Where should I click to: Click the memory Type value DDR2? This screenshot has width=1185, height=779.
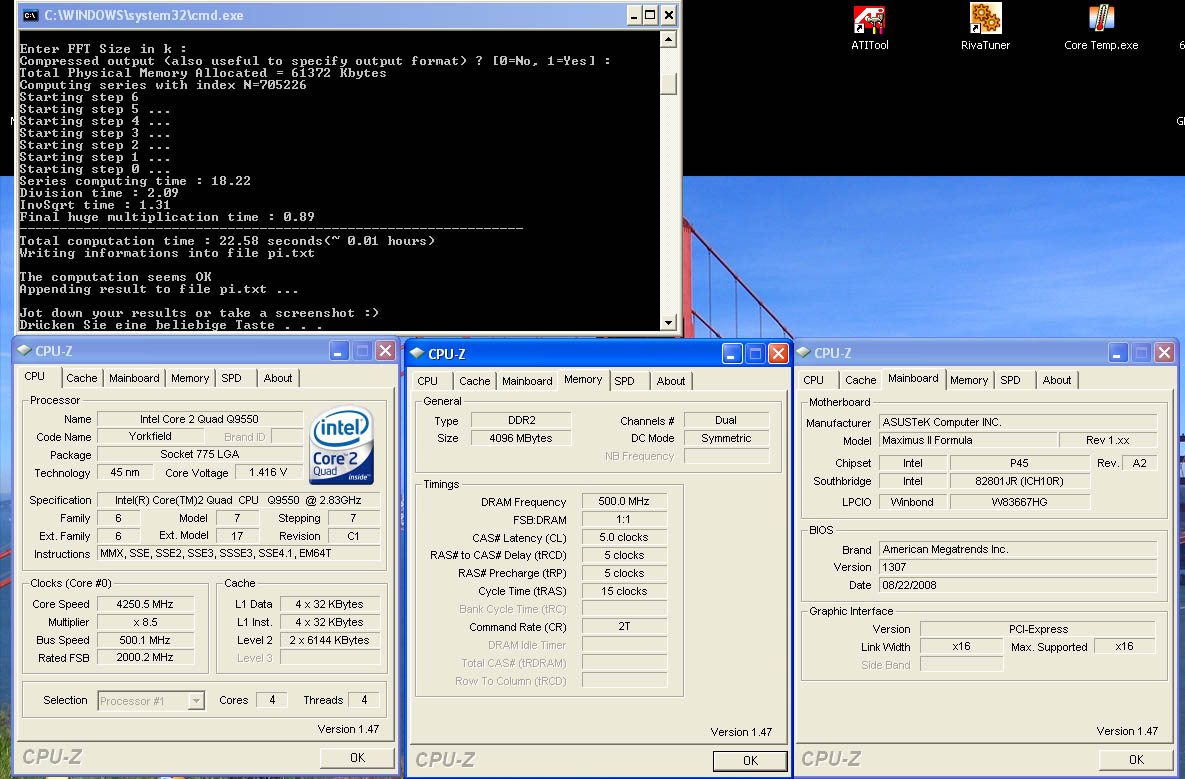521,420
